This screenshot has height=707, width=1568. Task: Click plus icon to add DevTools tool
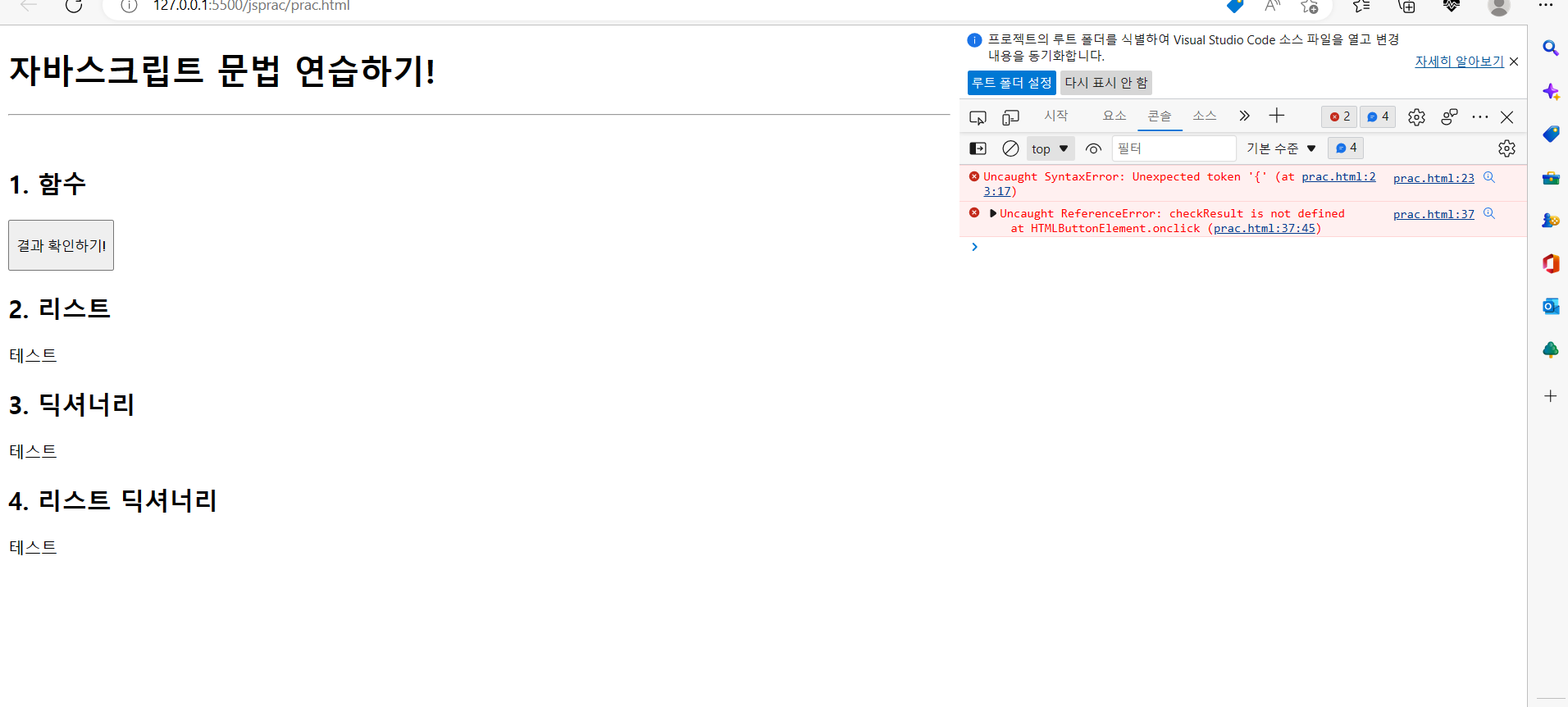click(1276, 116)
